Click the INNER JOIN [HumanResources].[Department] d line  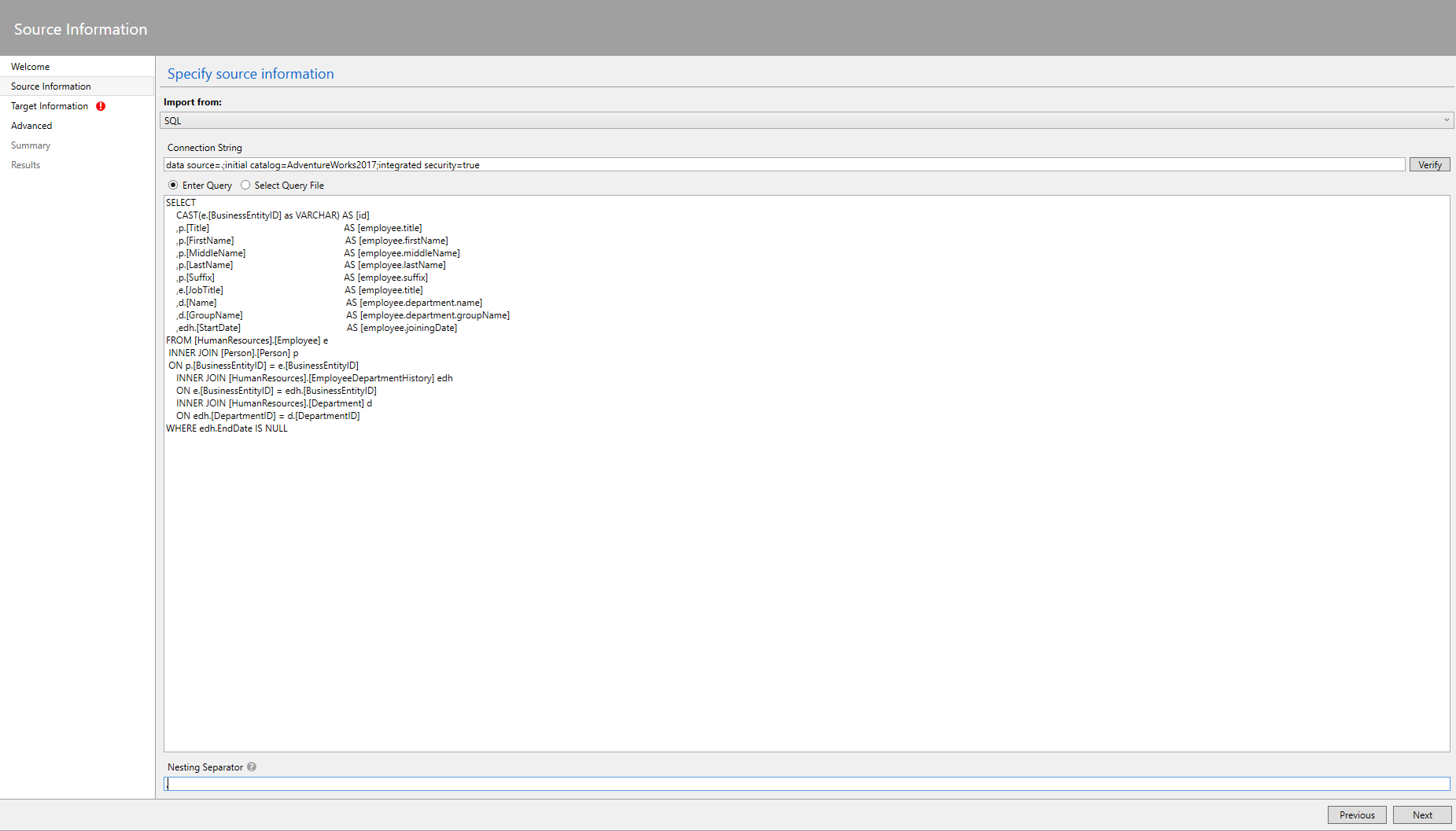274,403
